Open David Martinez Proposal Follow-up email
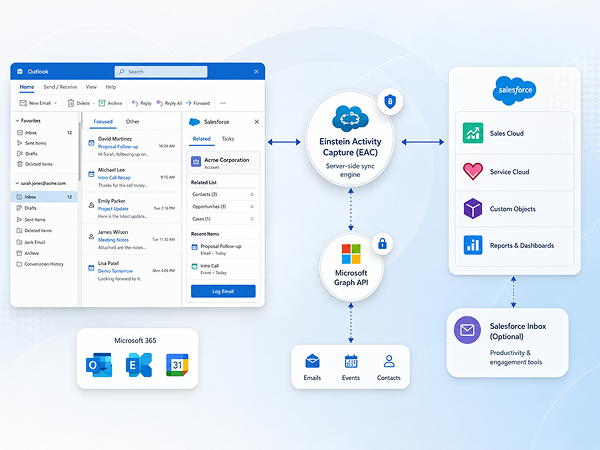 (131, 146)
